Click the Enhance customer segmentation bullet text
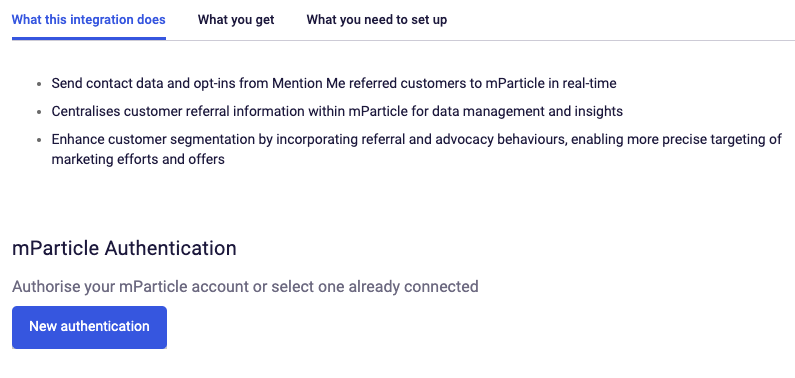 point(417,149)
